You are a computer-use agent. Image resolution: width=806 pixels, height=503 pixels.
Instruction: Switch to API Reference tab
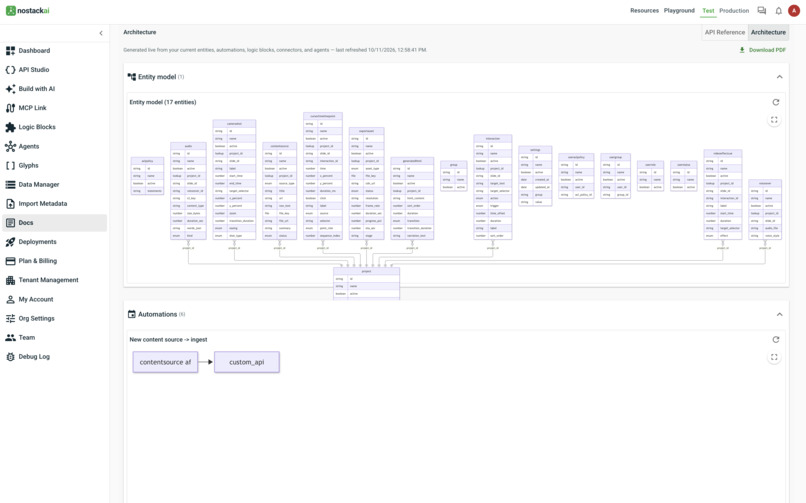click(x=725, y=32)
